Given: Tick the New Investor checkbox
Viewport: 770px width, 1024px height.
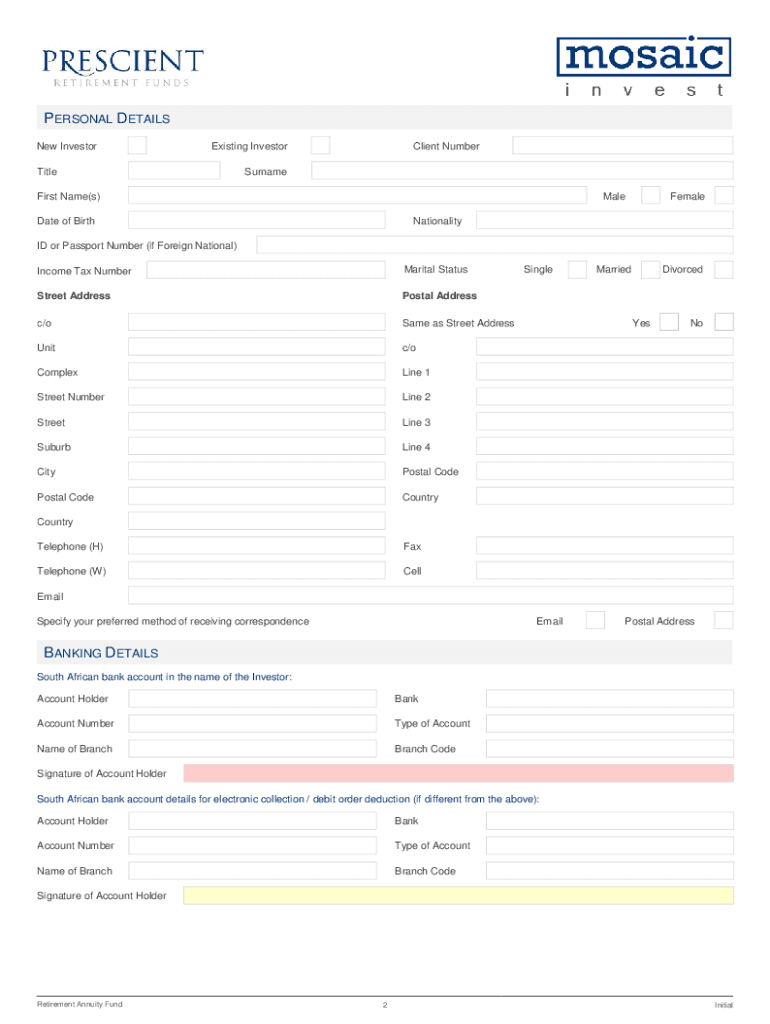Looking at the screenshot, I should tap(137, 146).
